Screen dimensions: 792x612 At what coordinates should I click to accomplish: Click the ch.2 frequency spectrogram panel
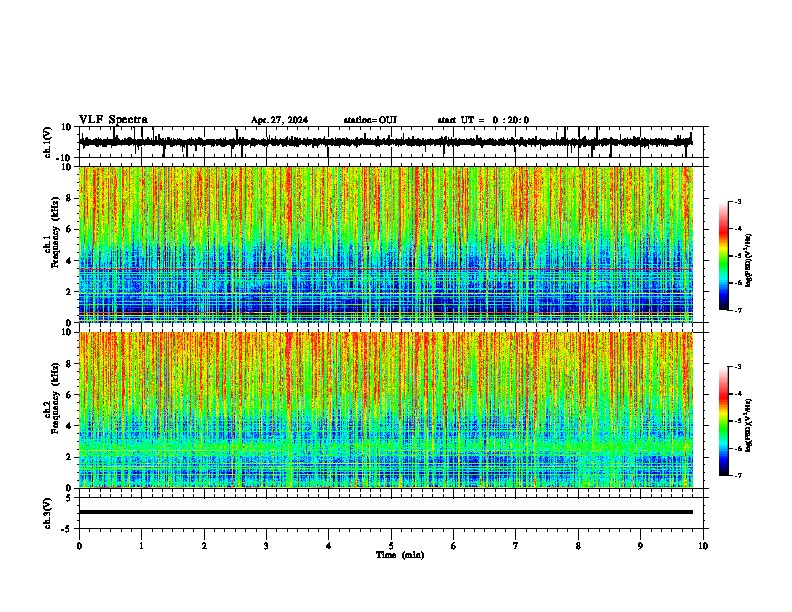click(386, 410)
